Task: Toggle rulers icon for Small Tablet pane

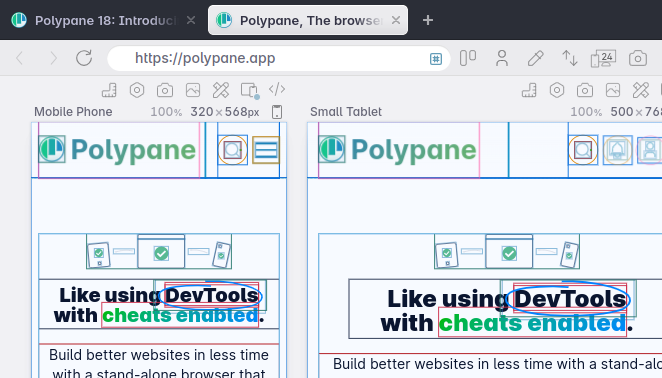Action: coord(529,90)
